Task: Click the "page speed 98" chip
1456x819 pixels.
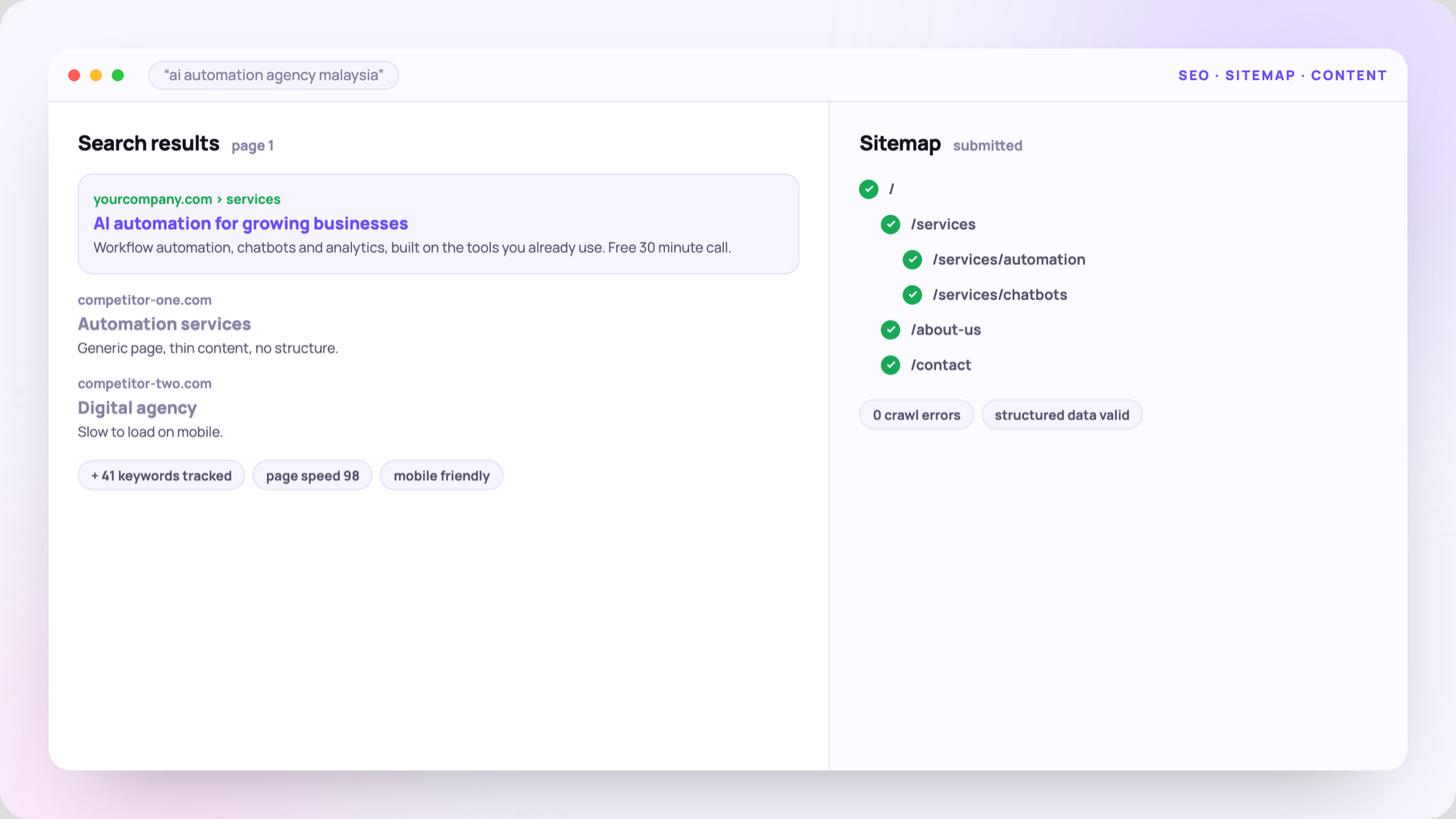Action: 312,476
